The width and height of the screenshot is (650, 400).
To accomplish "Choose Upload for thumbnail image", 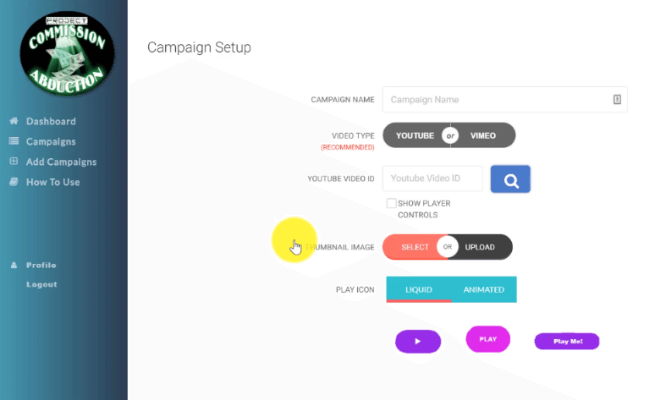I will (x=480, y=247).
